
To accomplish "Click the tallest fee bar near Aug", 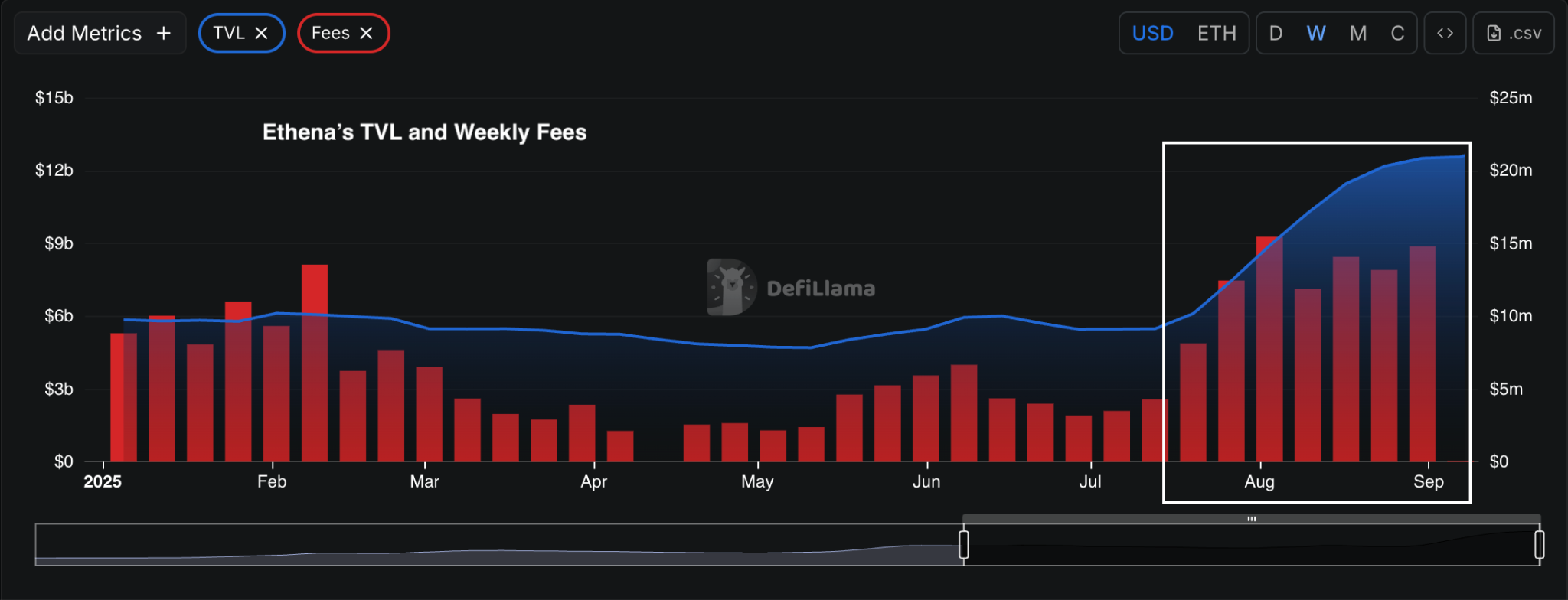I will (1269, 349).
